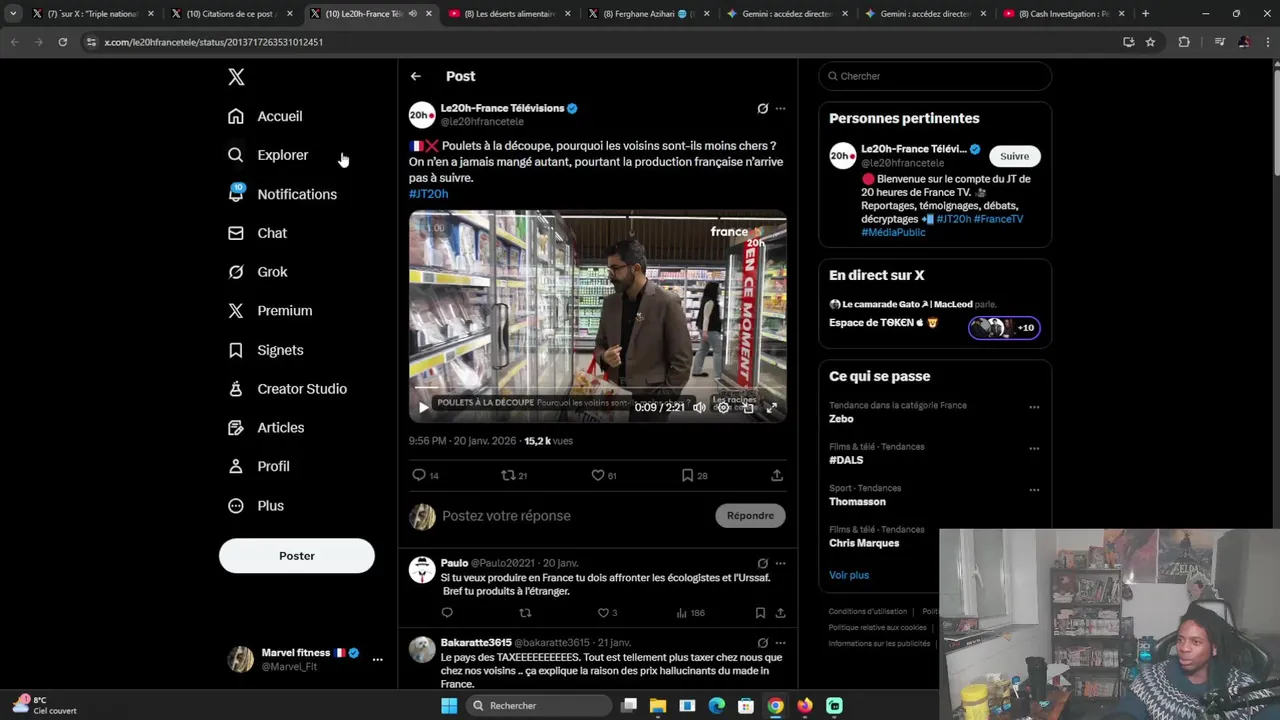Like Paulo's reply
This screenshot has width=1280, height=720.
point(603,613)
